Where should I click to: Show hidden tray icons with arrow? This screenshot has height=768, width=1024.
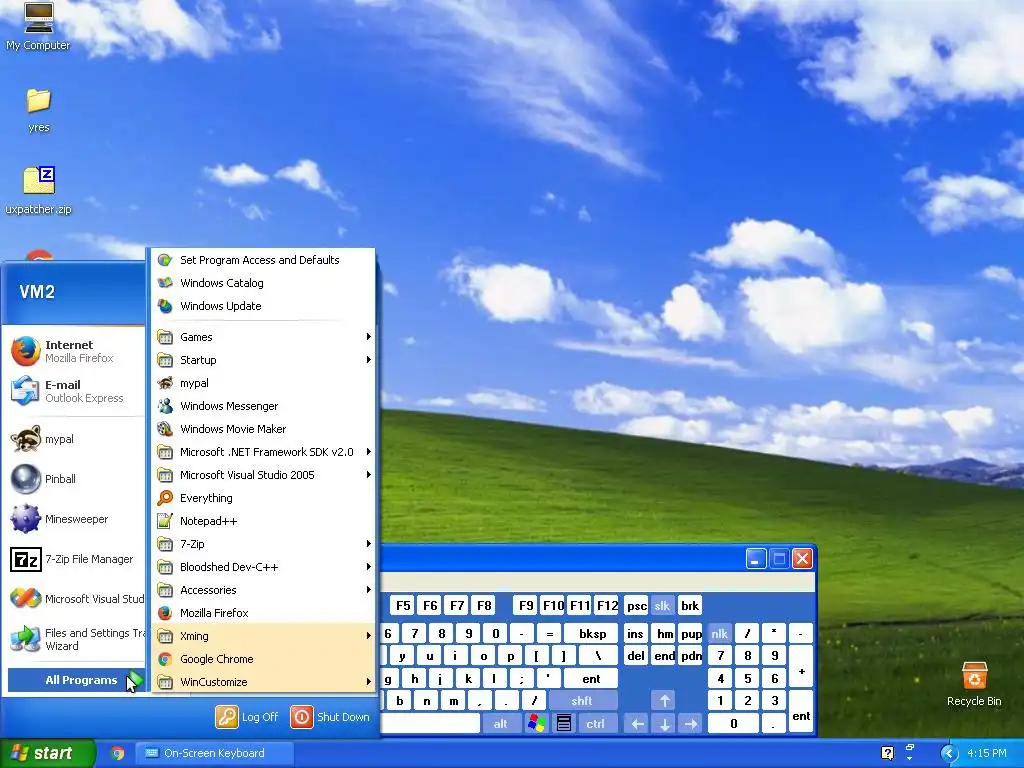coord(949,753)
